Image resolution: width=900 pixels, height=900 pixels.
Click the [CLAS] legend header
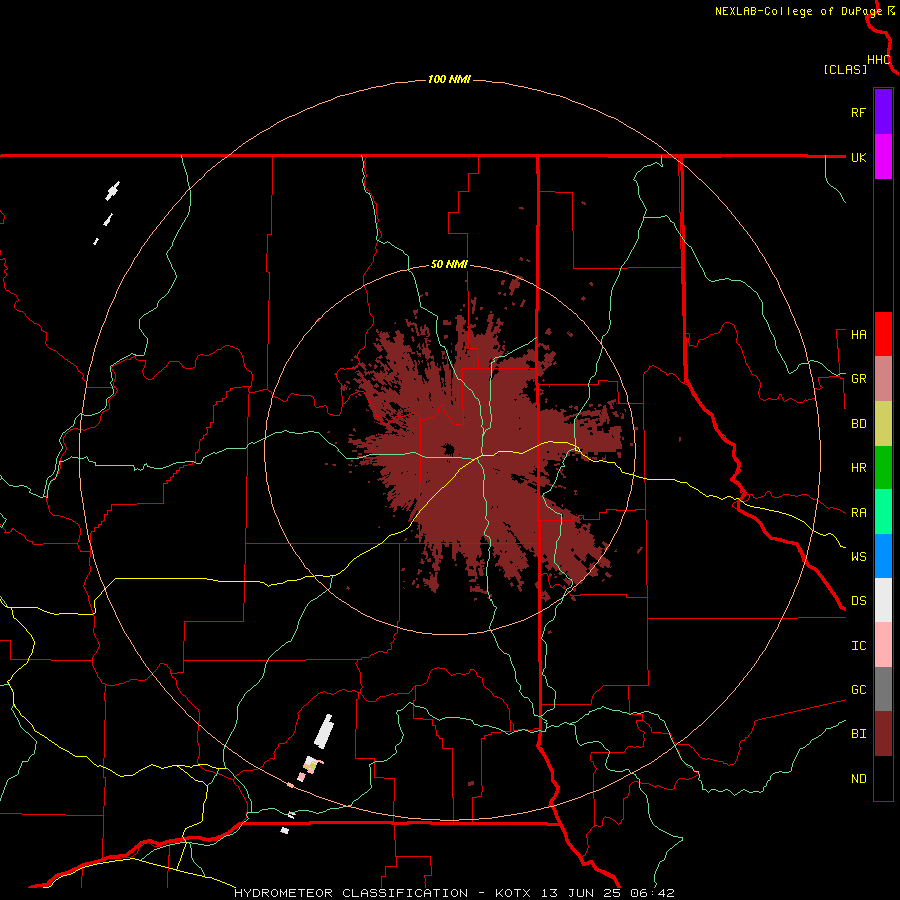click(845, 69)
